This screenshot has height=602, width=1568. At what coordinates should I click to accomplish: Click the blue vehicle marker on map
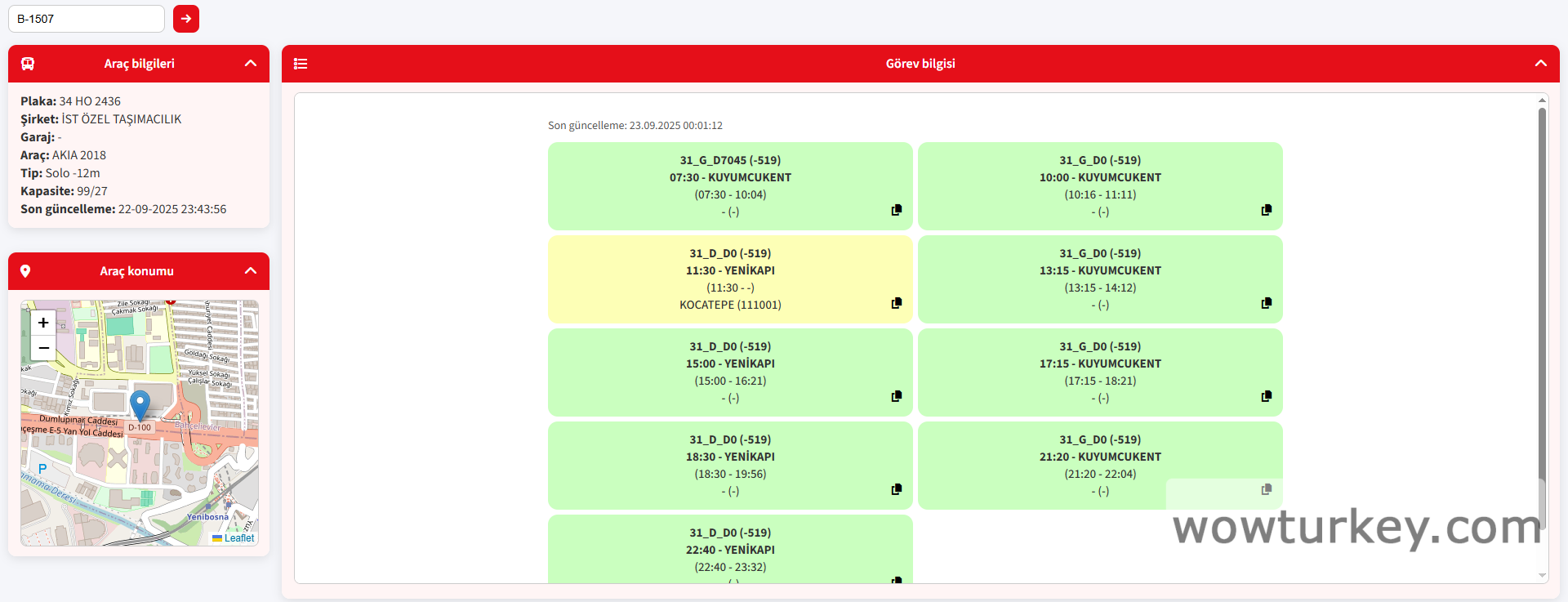click(x=140, y=404)
